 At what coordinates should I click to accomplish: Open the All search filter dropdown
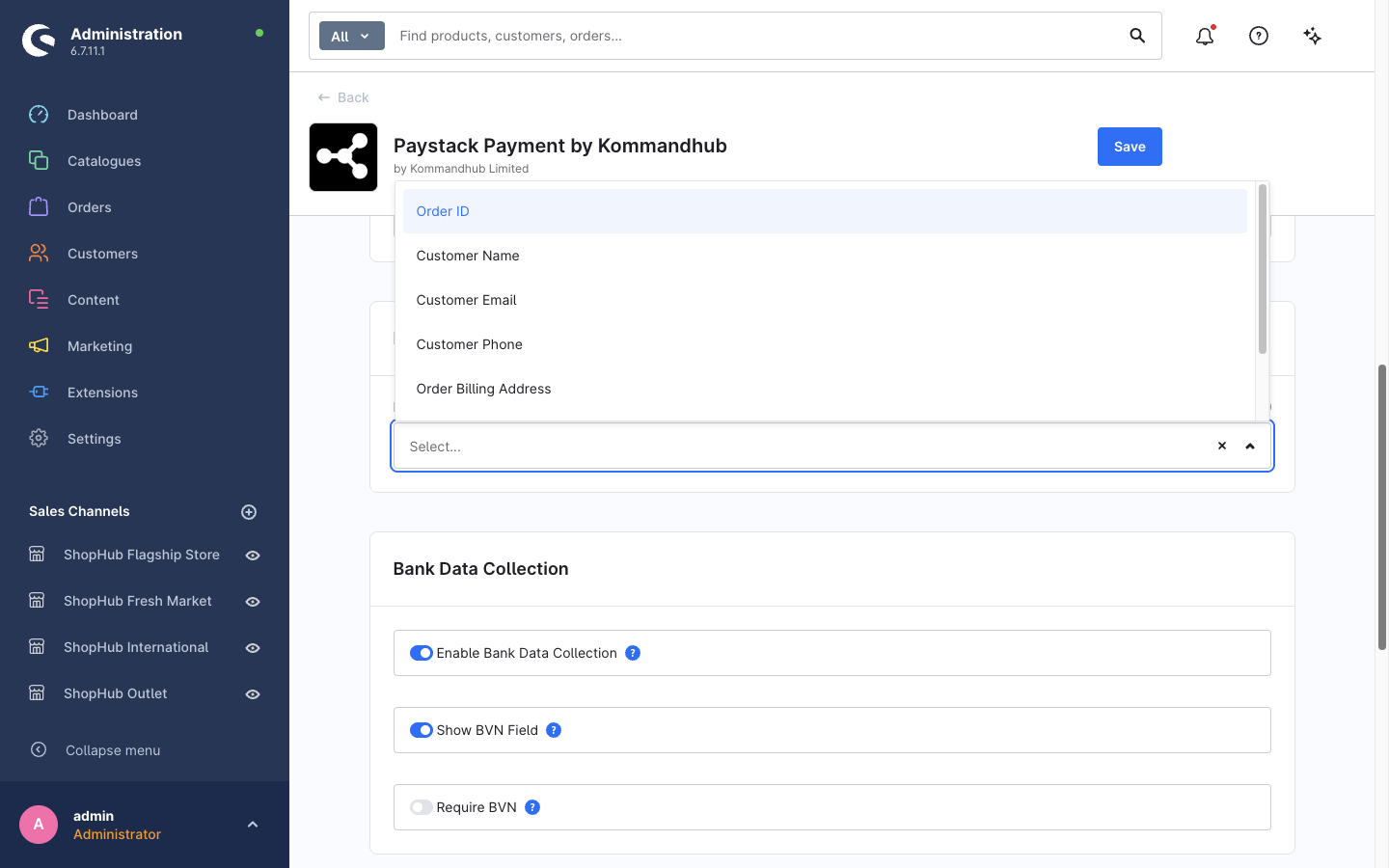352,36
